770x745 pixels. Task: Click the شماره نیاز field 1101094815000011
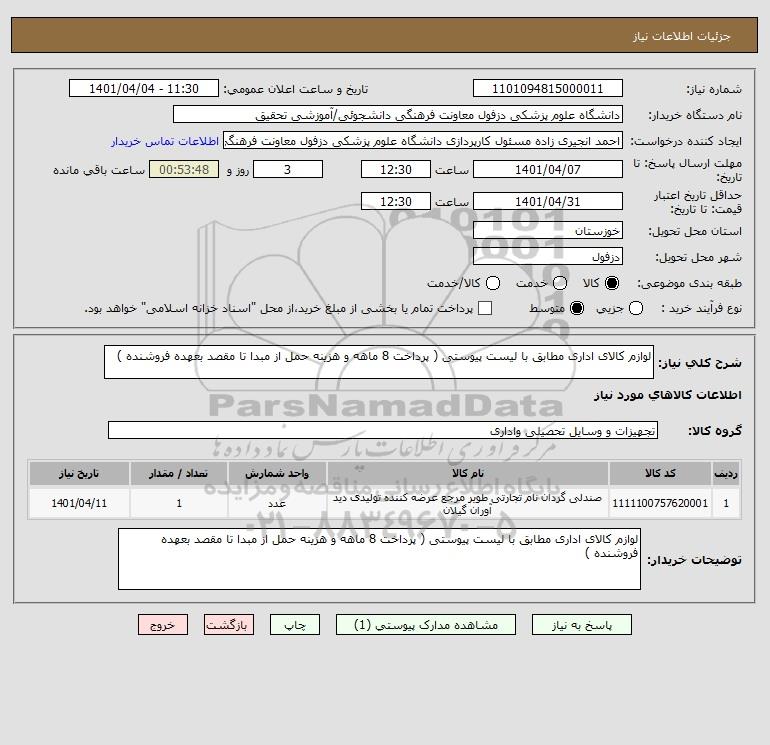[x=548, y=88]
